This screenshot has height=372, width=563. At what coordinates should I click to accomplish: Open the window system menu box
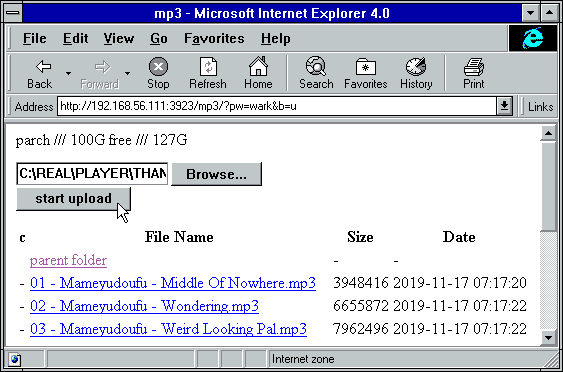[14, 13]
